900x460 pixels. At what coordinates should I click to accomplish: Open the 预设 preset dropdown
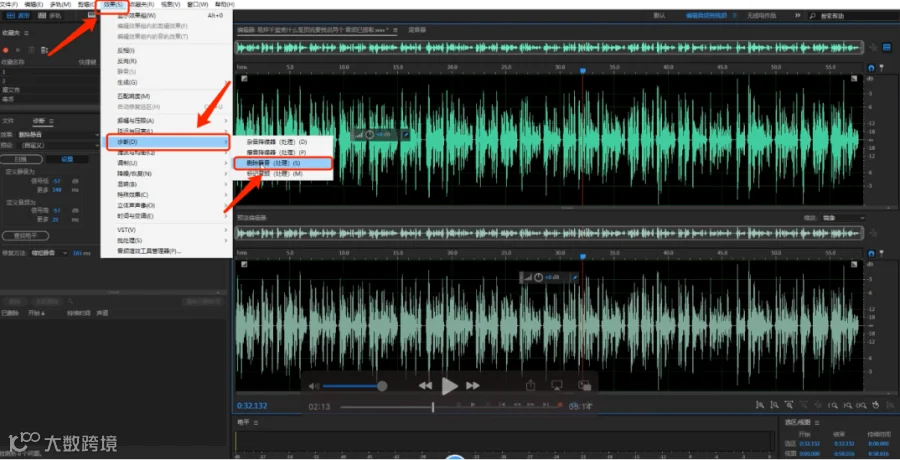(57, 145)
